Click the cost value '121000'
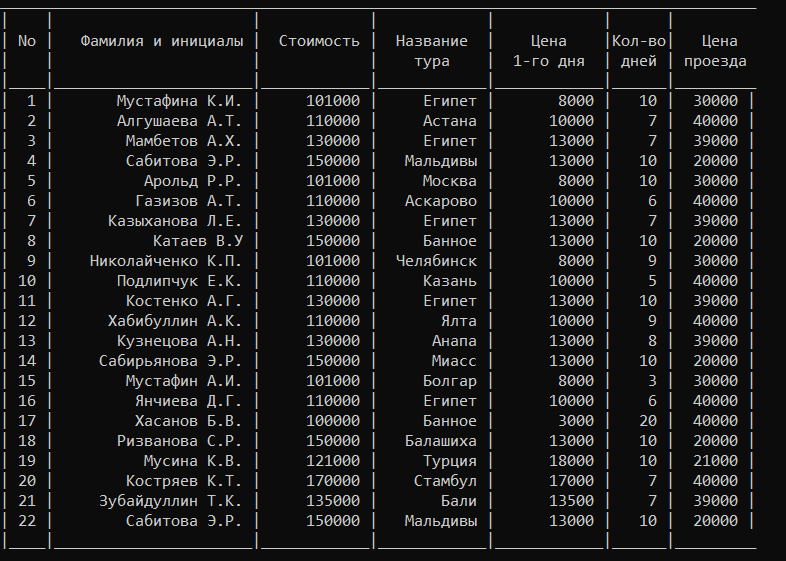The width and height of the screenshot is (786, 561). (333, 461)
